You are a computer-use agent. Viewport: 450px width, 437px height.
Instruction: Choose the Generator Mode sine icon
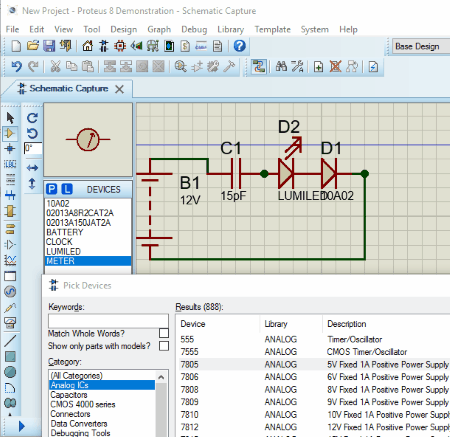(10, 292)
